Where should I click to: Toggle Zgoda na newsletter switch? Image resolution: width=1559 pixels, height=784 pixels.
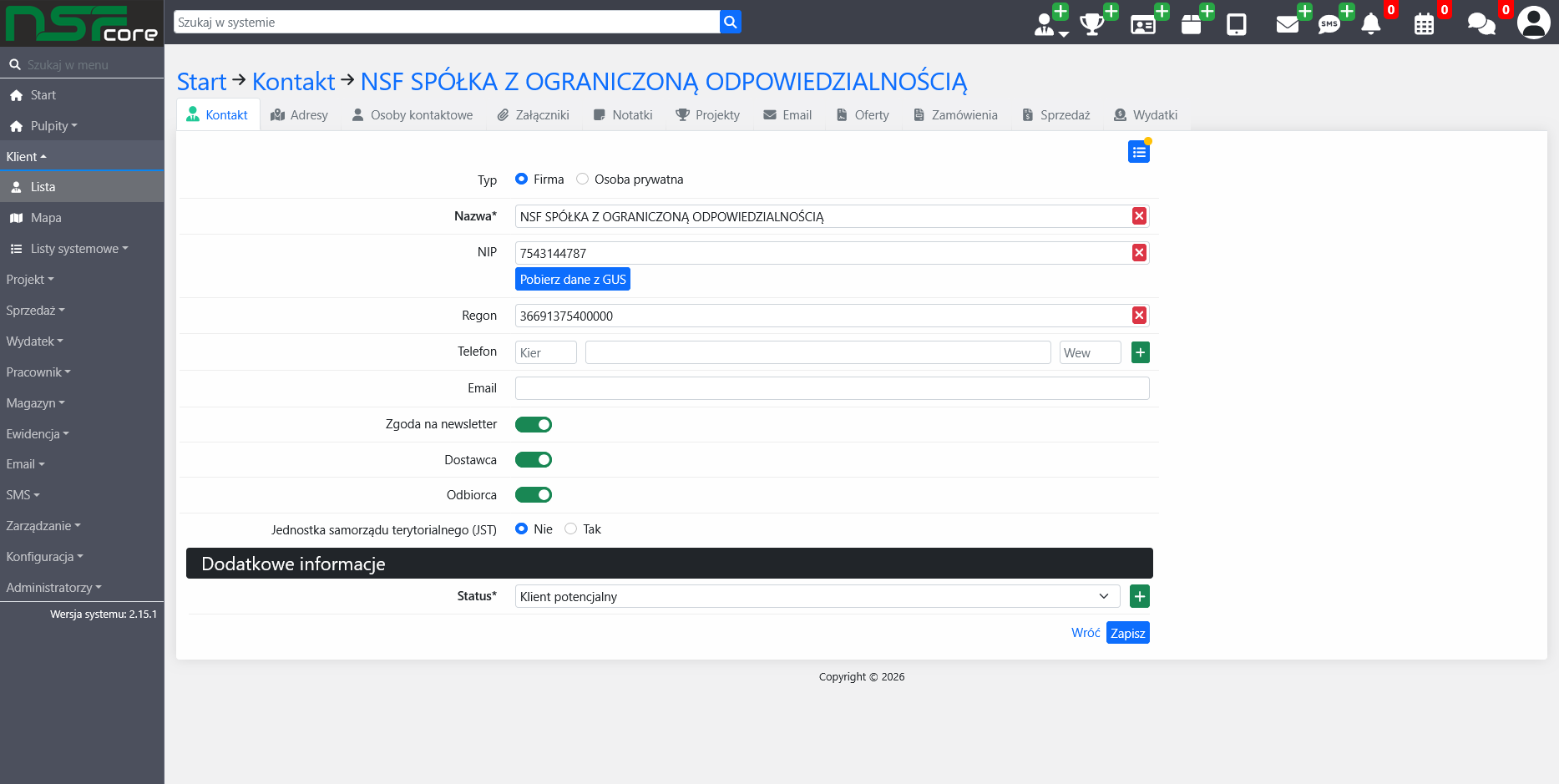[534, 424]
